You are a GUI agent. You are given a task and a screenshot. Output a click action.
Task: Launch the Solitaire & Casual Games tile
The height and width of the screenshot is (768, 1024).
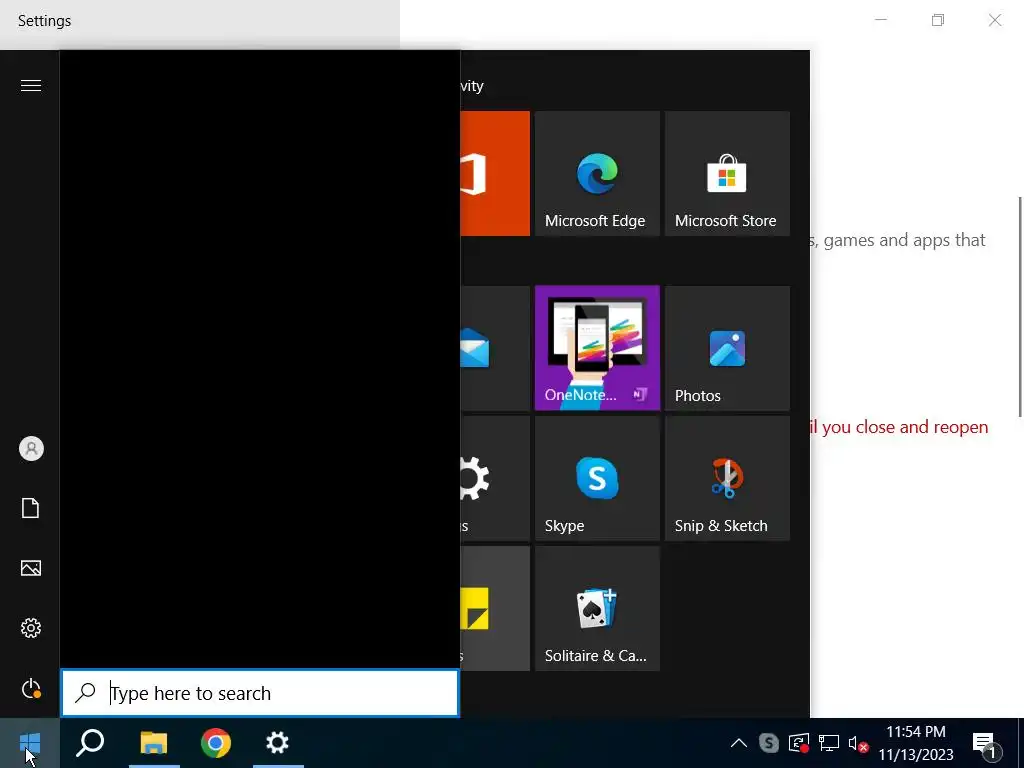coord(597,608)
